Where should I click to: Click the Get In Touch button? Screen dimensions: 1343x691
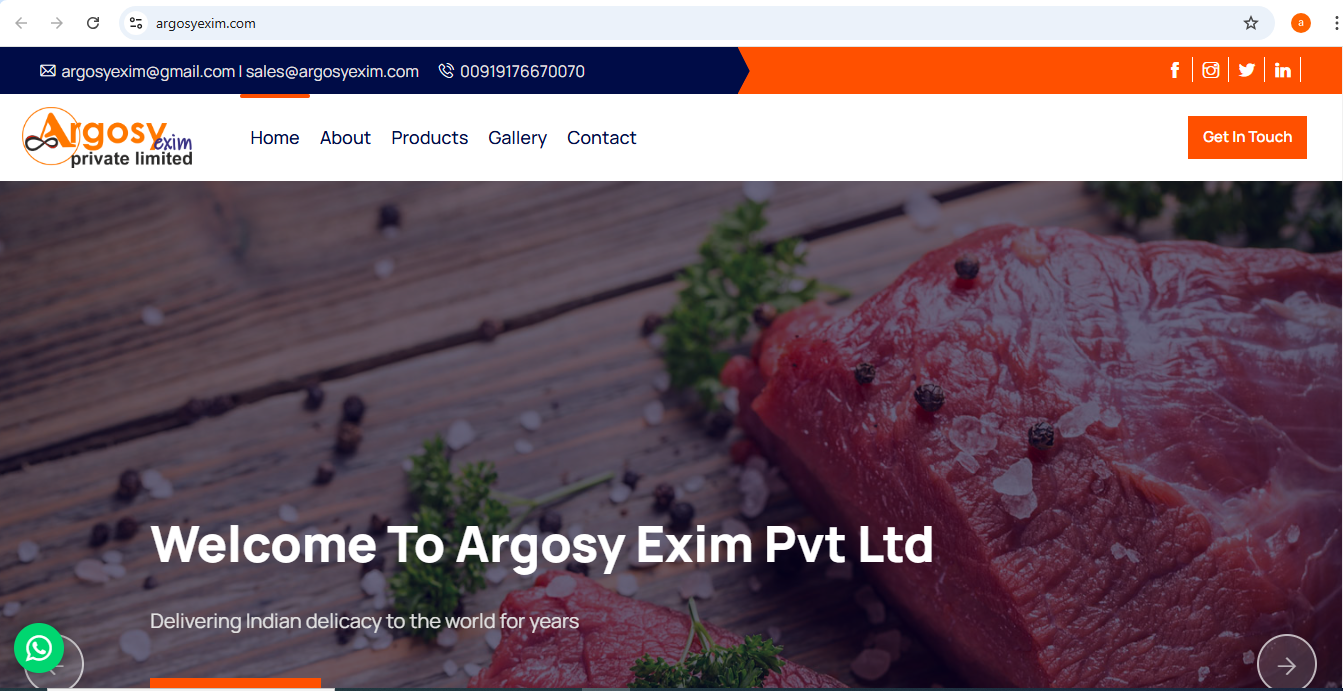(x=1247, y=137)
